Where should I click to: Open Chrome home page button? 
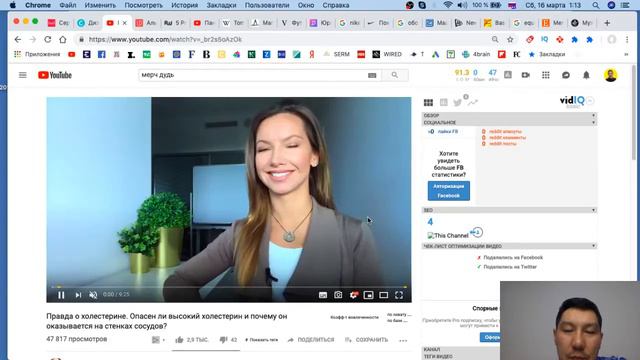tap(62, 40)
